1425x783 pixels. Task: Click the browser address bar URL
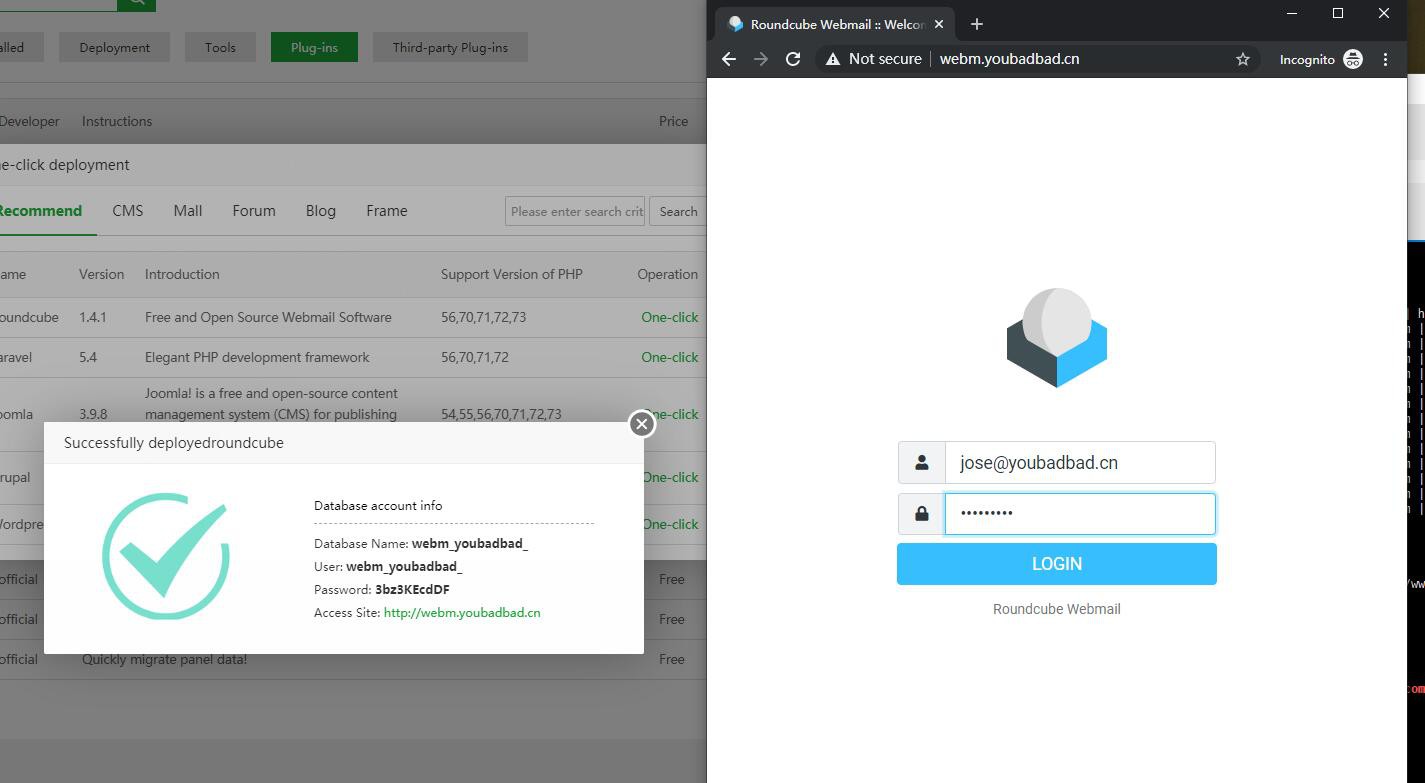click(x=1009, y=59)
